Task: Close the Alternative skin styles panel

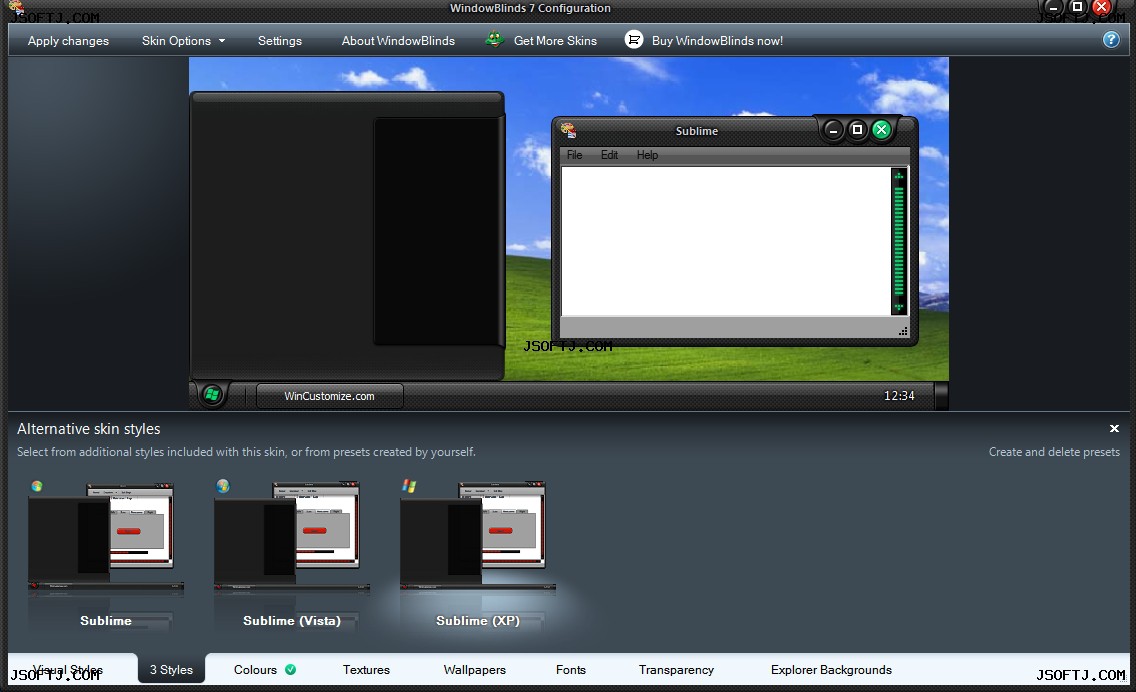Action: click(1114, 429)
